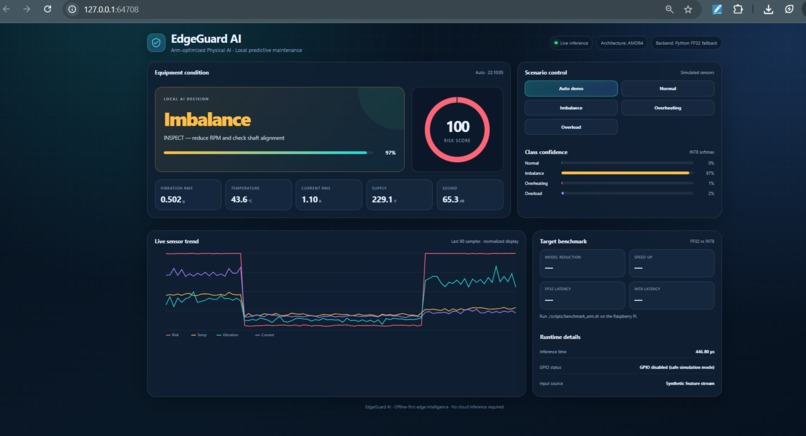Click the Vibration RMS 0.502 card
This screenshot has width=806, height=436.
pyautogui.click(x=188, y=195)
